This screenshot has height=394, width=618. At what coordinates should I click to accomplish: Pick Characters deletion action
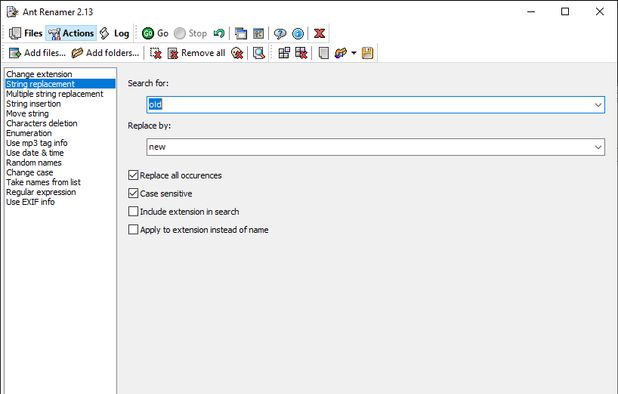[x=60, y=123]
